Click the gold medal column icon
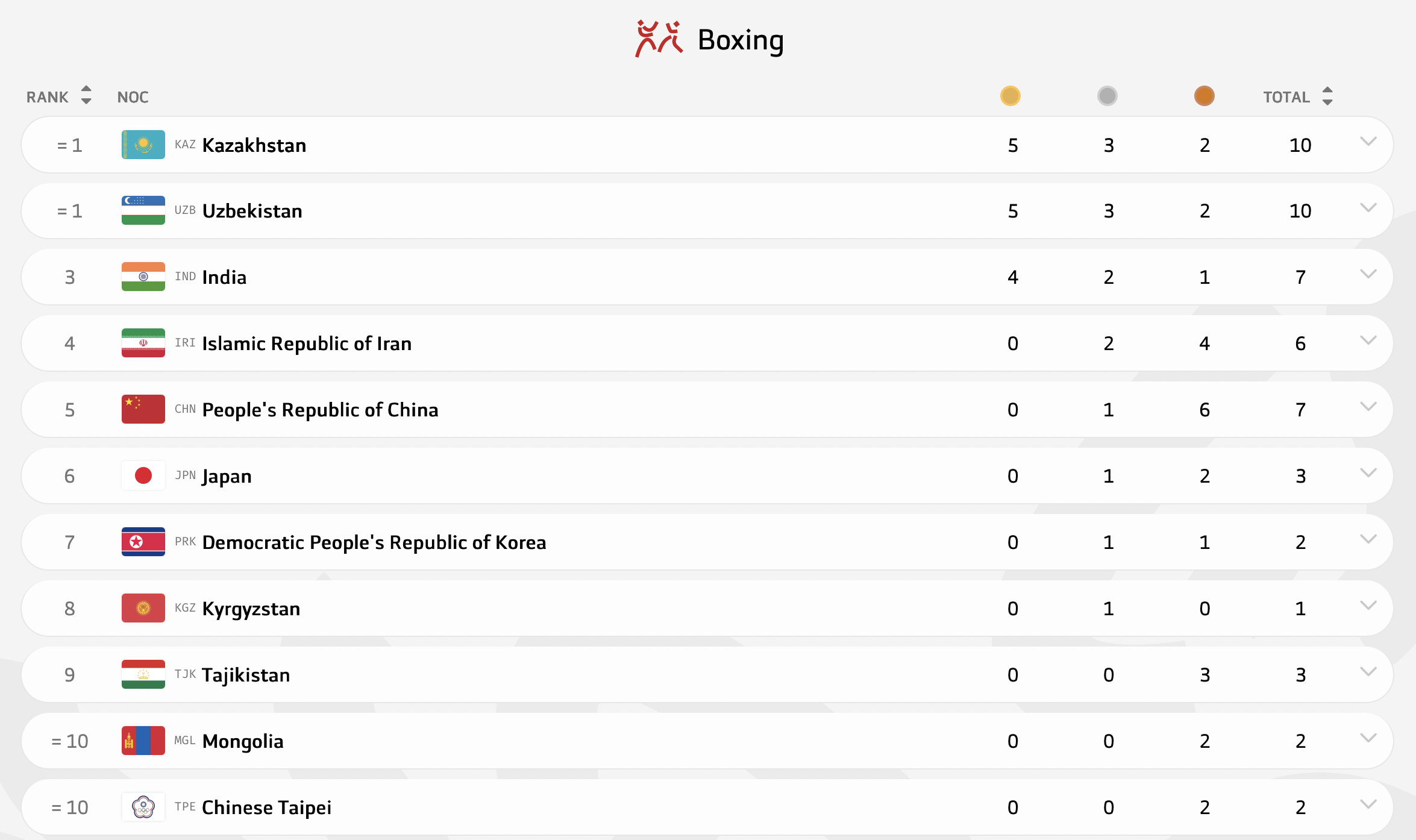This screenshot has width=1416, height=840. (x=1010, y=96)
